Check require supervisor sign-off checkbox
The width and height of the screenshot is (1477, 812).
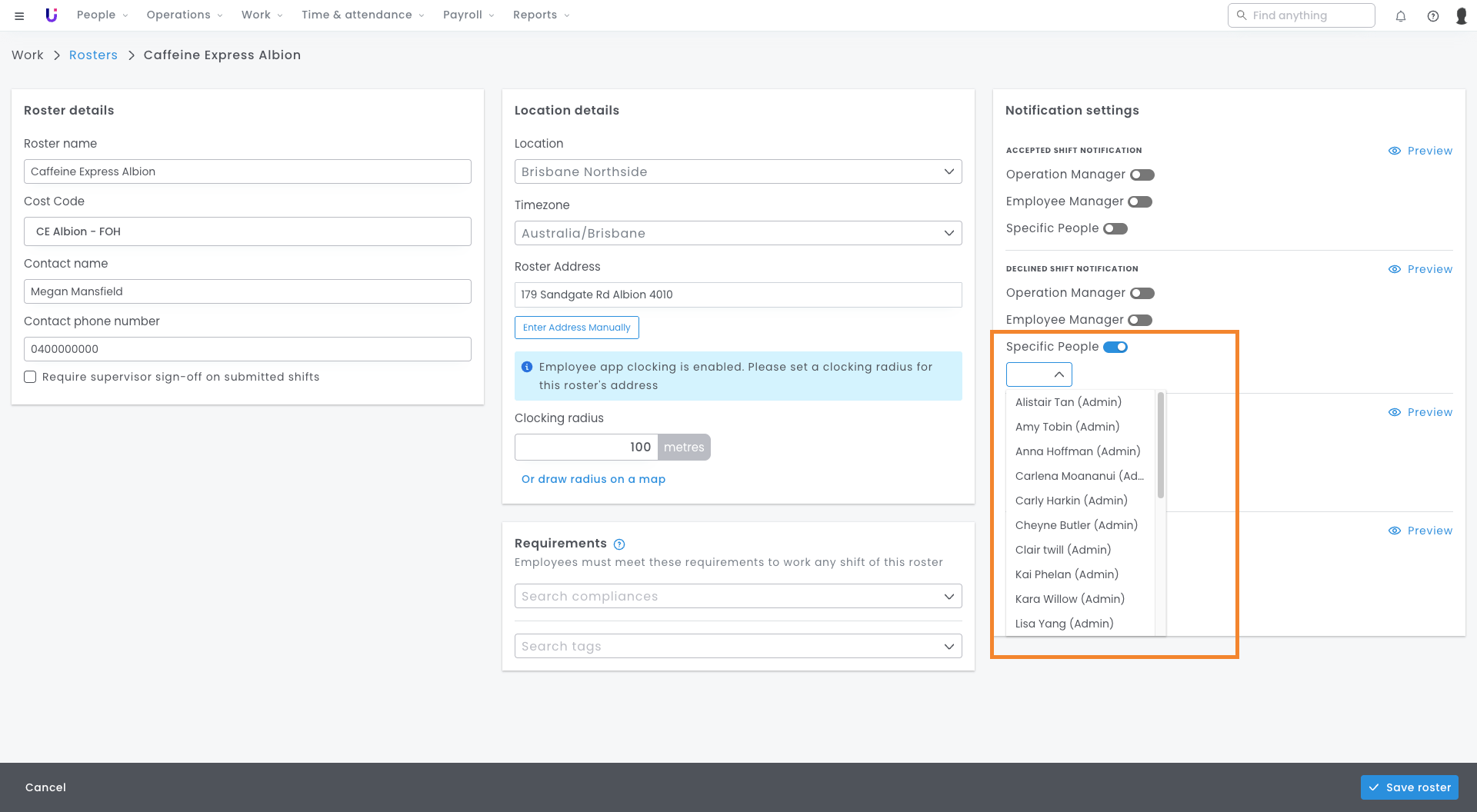[x=30, y=377]
